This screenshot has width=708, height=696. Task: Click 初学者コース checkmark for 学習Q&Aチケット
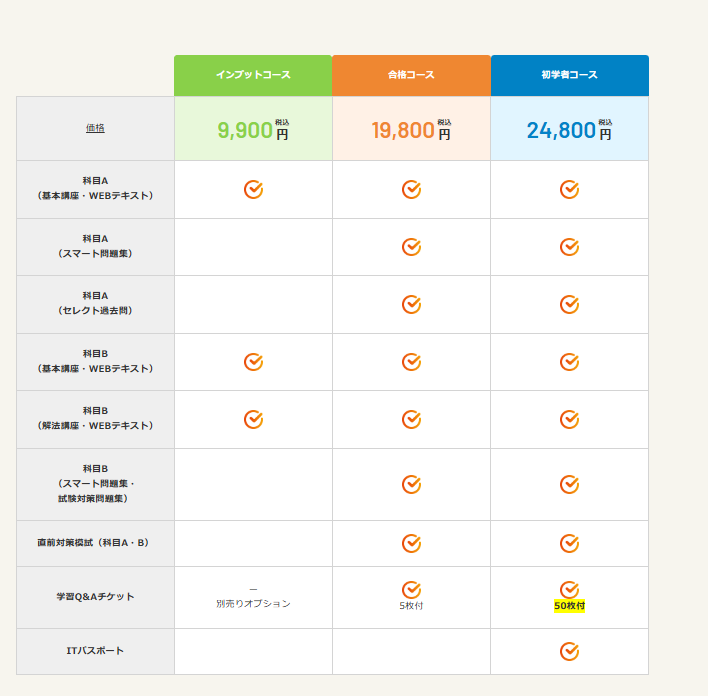click(x=569, y=589)
